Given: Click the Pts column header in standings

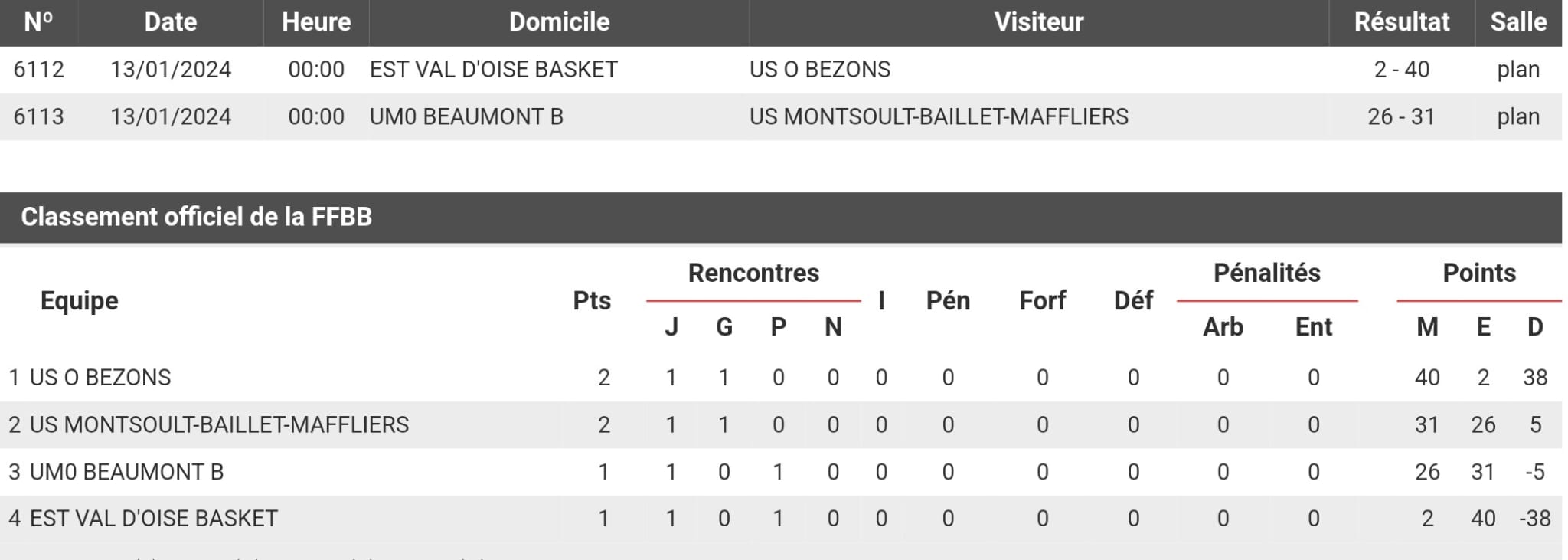Looking at the screenshot, I should tap(592, 300).
